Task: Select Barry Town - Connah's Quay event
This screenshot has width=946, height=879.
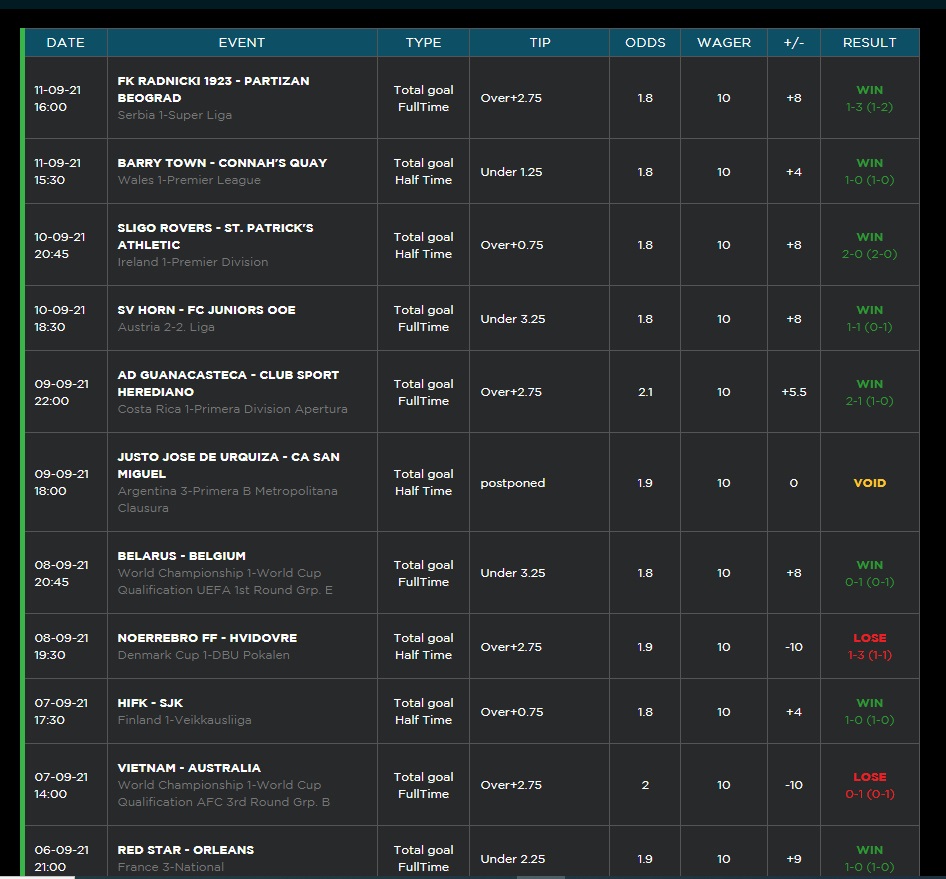Action: (x=222, y=163)
